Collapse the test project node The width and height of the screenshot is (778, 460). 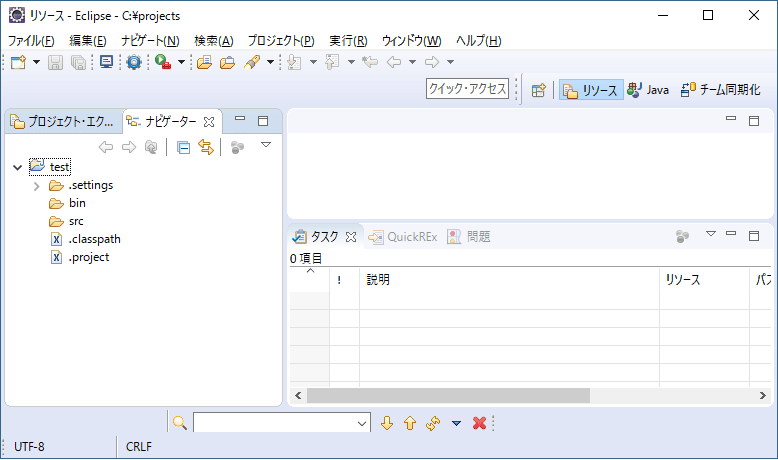(x=17, y=167)
